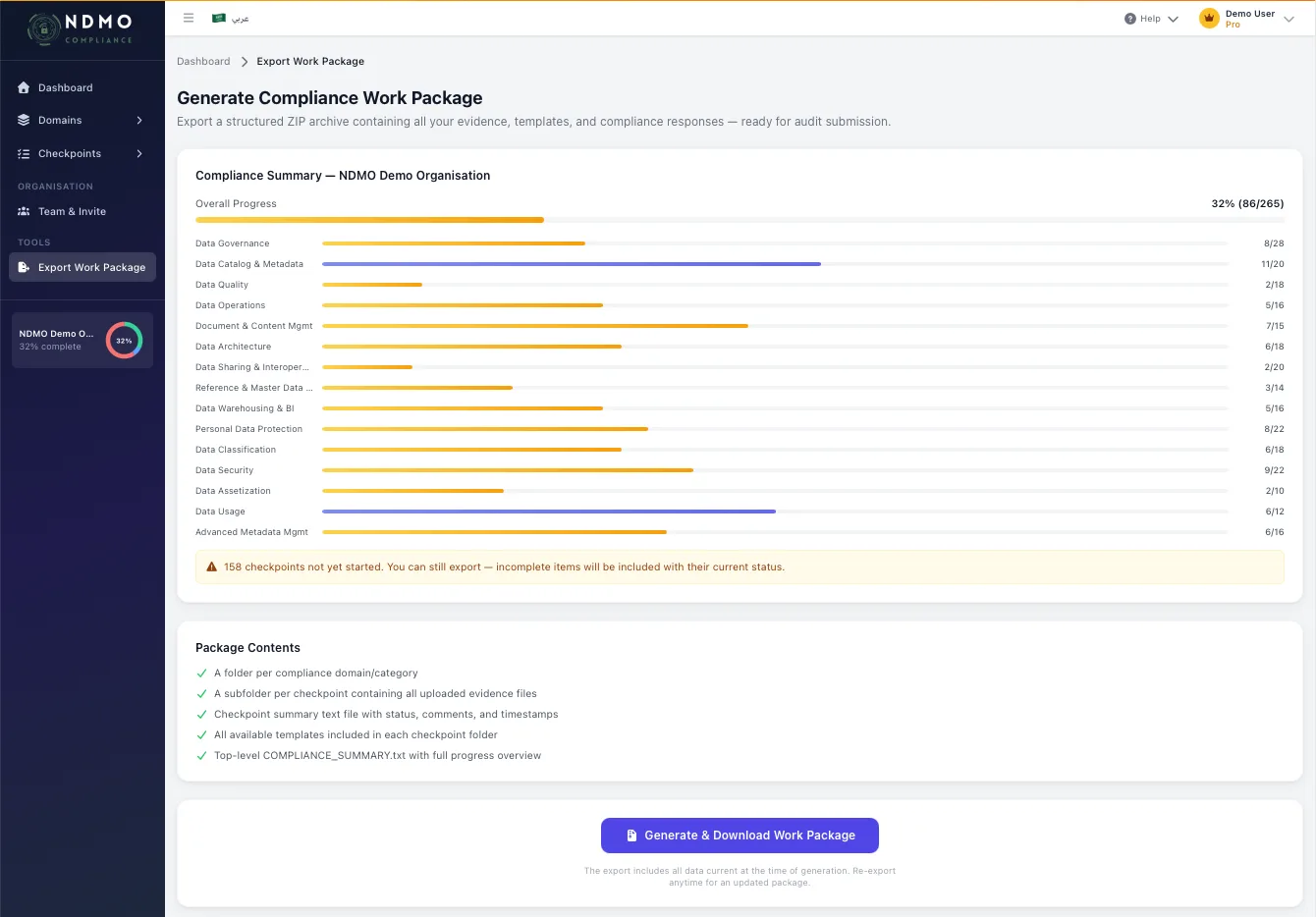The height and width of the screenshot is (917, 1316).
Task: Click the Compliance Summary heading
Action: click(x=343, y=176)
